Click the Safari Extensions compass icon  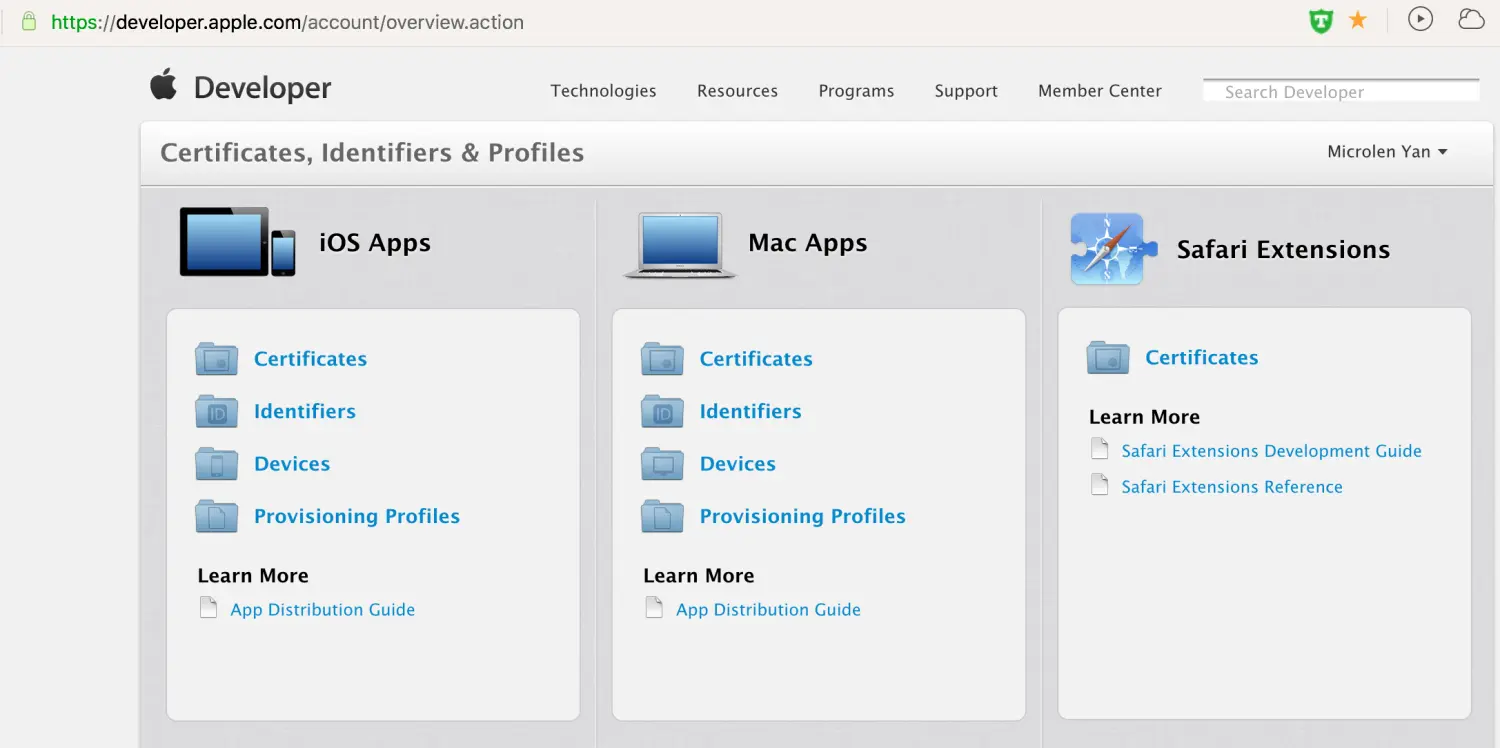click(x=1113, y=249)
